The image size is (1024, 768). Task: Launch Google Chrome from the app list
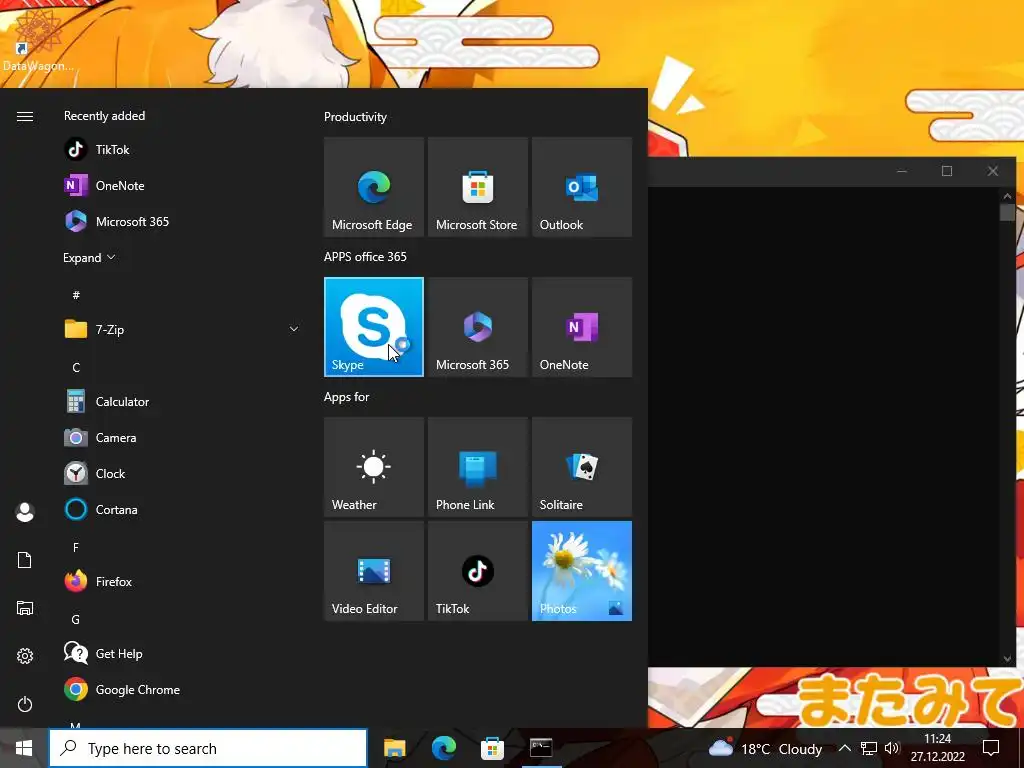point(181,690)
